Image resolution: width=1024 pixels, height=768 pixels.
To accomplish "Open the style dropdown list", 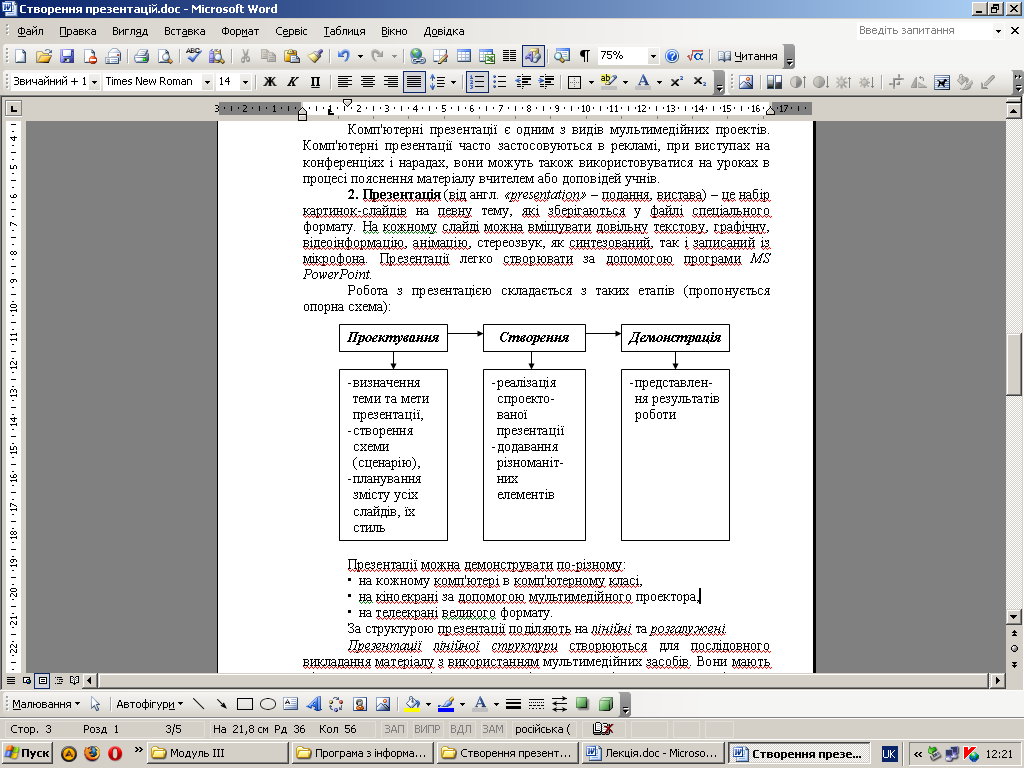I will pyautogui.click(x=95, y=82).
